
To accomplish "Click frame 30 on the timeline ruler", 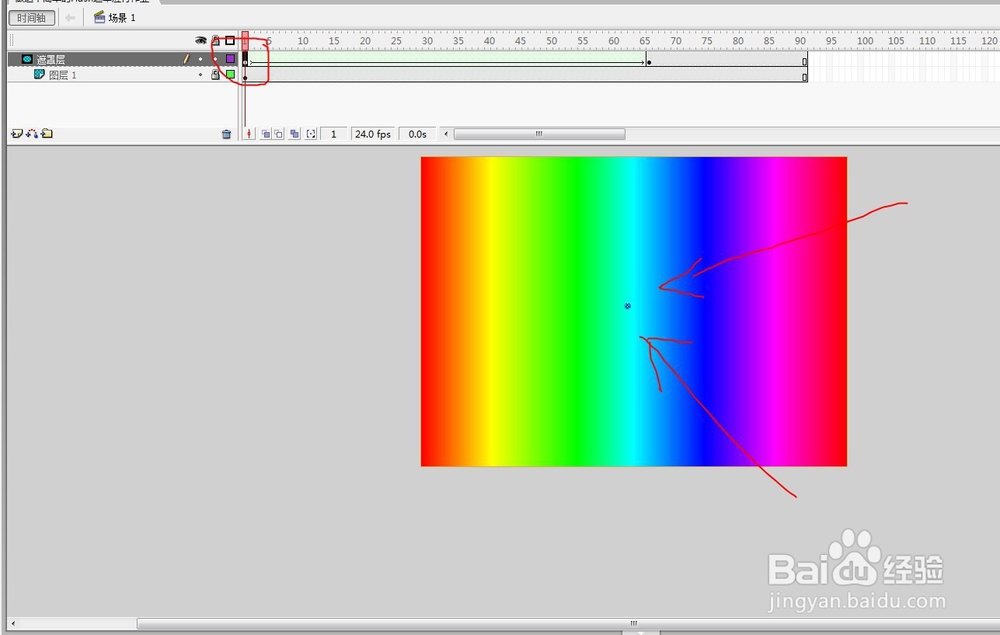I will [427, 41].
